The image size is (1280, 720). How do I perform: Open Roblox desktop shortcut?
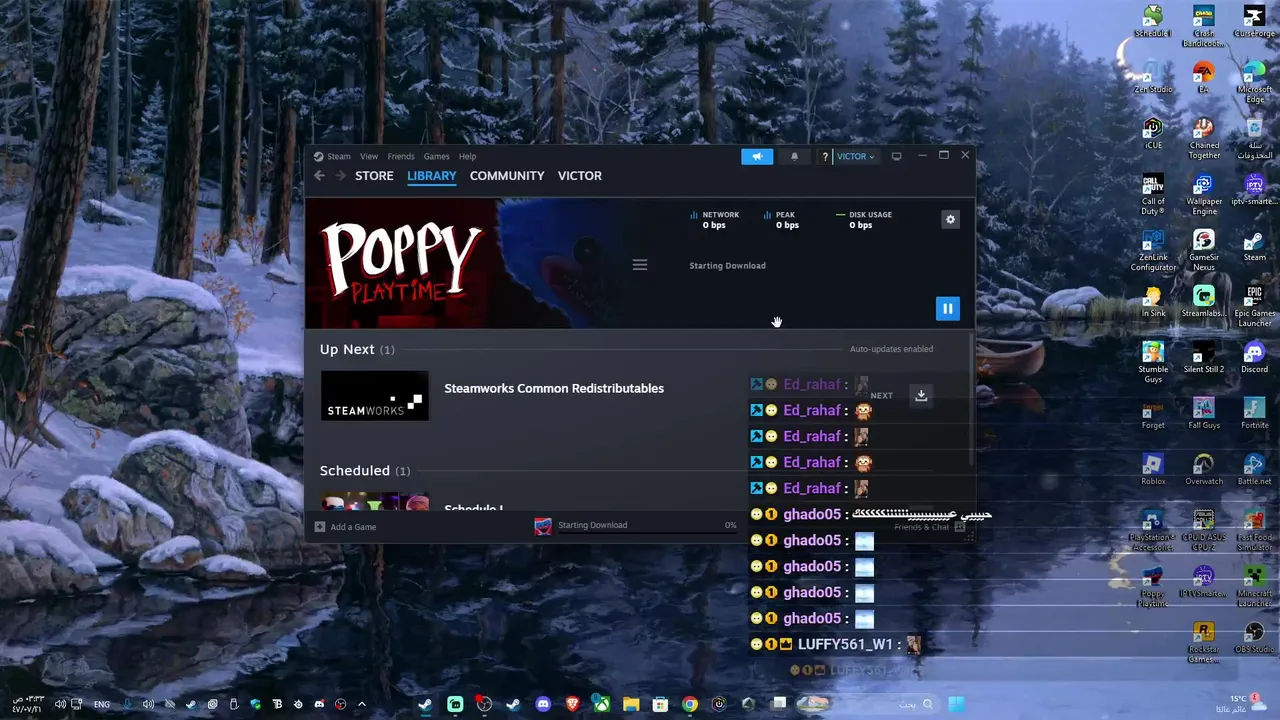[x=1153, y=469]
